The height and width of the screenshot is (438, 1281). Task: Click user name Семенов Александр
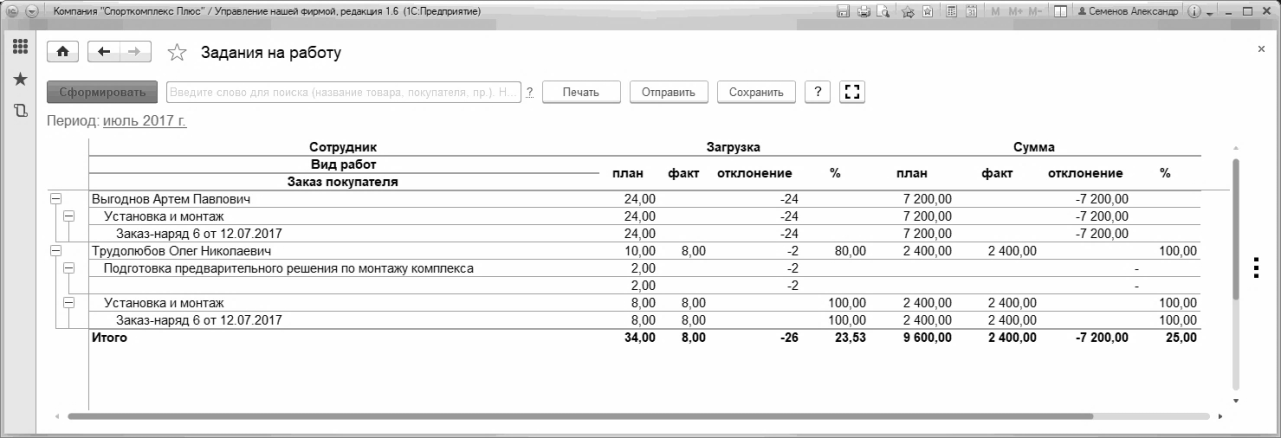point(1128,11)
